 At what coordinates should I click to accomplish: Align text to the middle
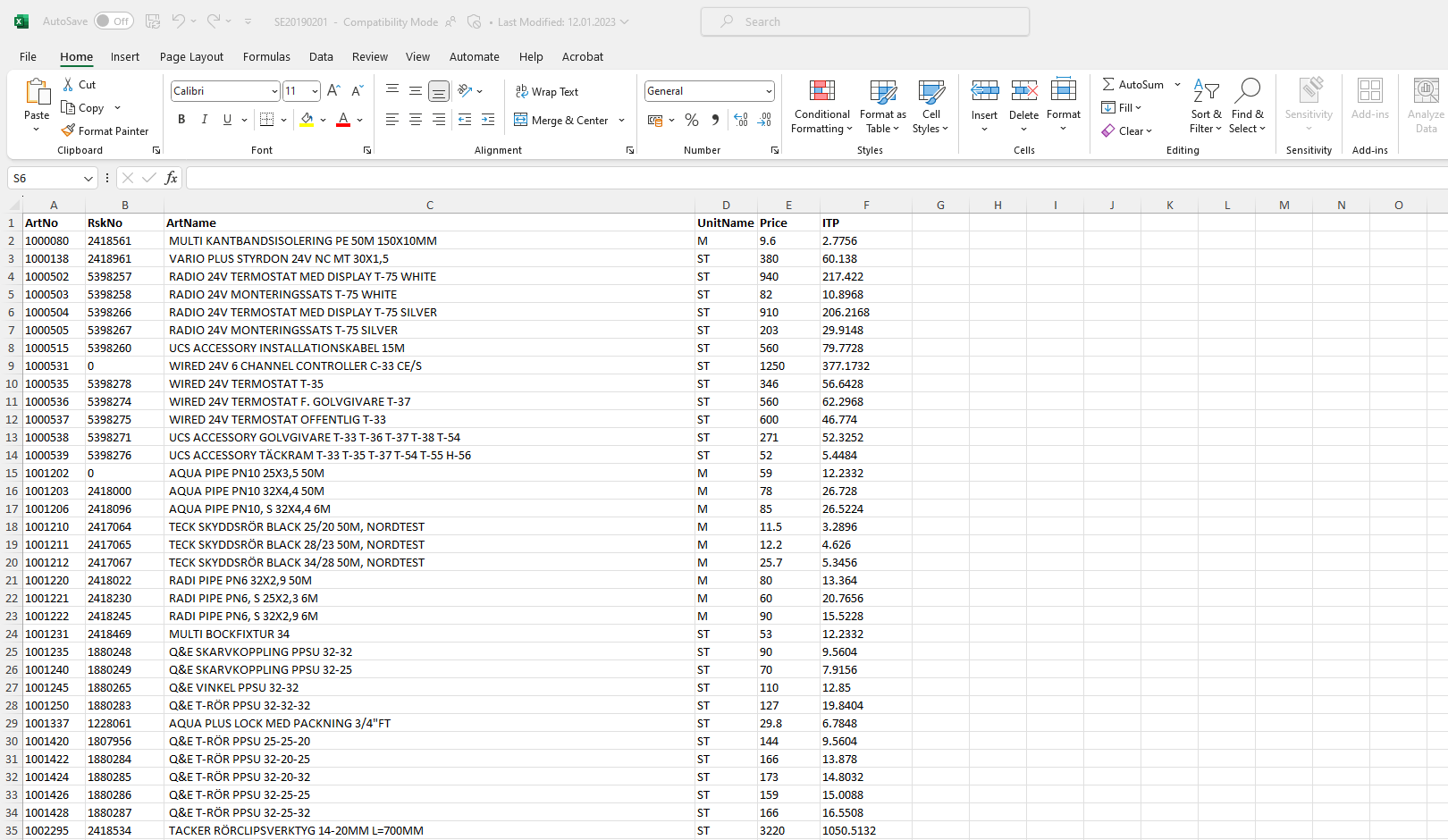(415, 90)
